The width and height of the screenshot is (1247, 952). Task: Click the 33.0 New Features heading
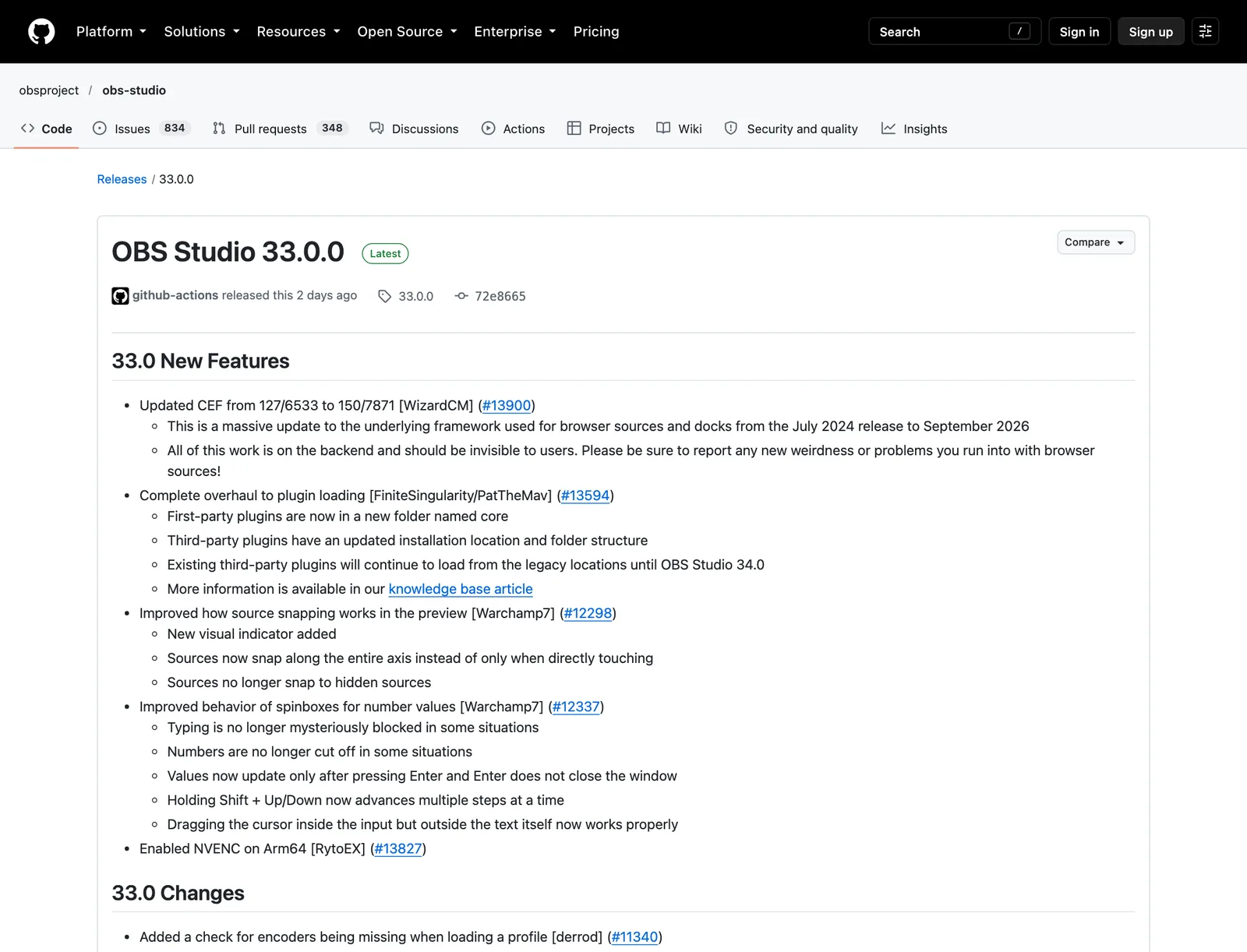(200, 361)
